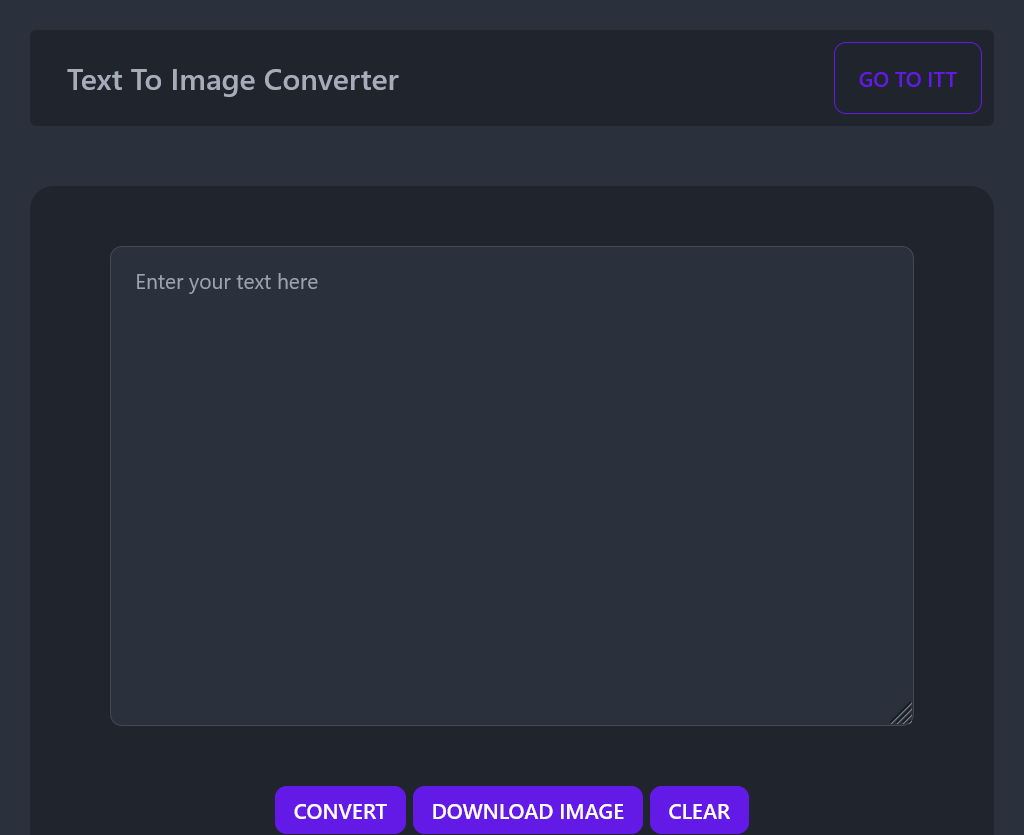Screen dimensions: 1024x835
Task: Click the textarea resize grip icon
Action: pos(901,713)
